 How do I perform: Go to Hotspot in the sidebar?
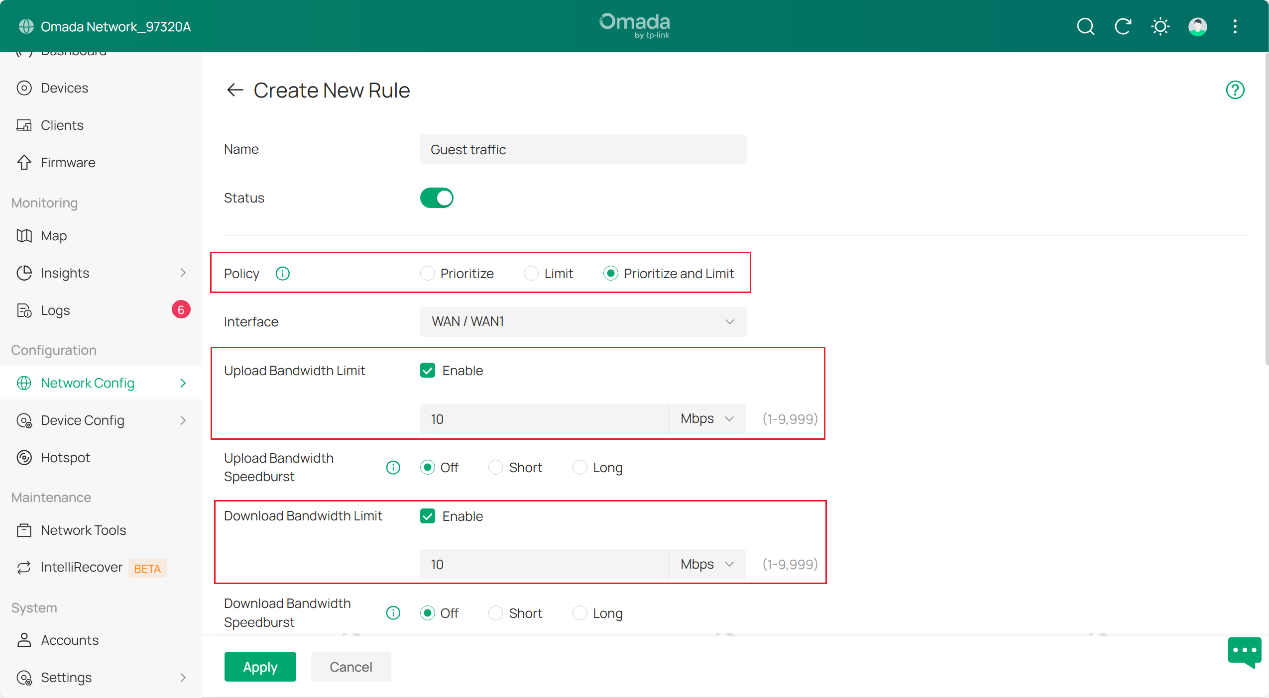(66, 457)
